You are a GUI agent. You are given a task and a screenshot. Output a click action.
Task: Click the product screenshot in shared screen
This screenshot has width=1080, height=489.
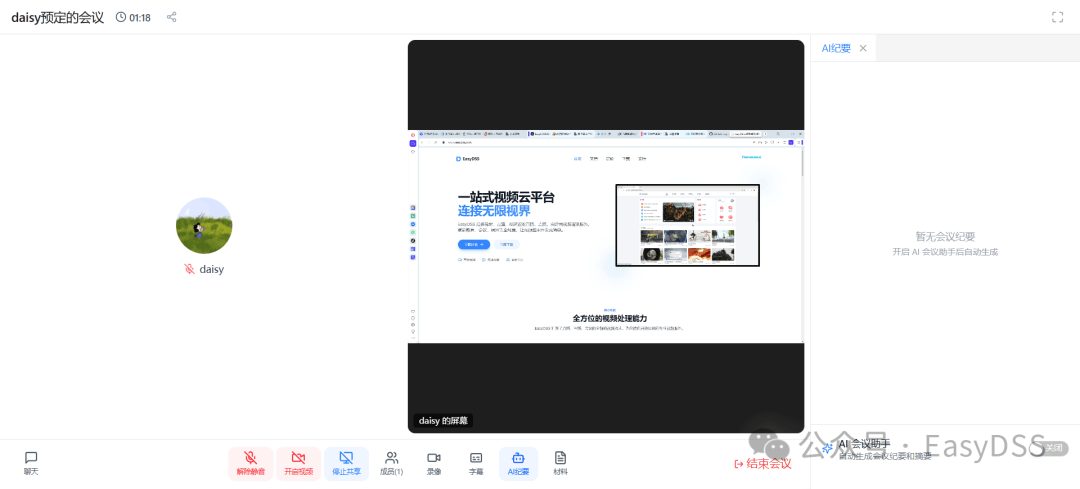[x=687, y=225]
